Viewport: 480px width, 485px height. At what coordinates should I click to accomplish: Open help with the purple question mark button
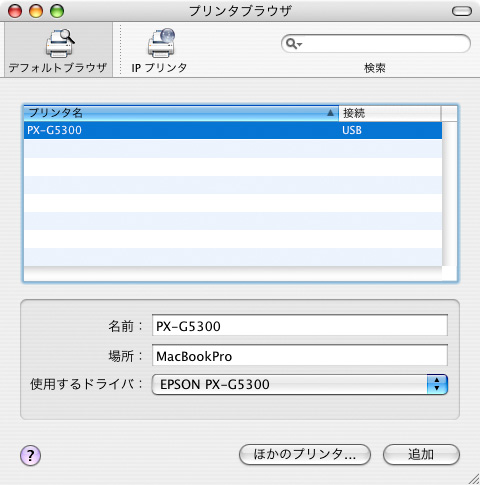pyautogui.click(x=30, y=455)
